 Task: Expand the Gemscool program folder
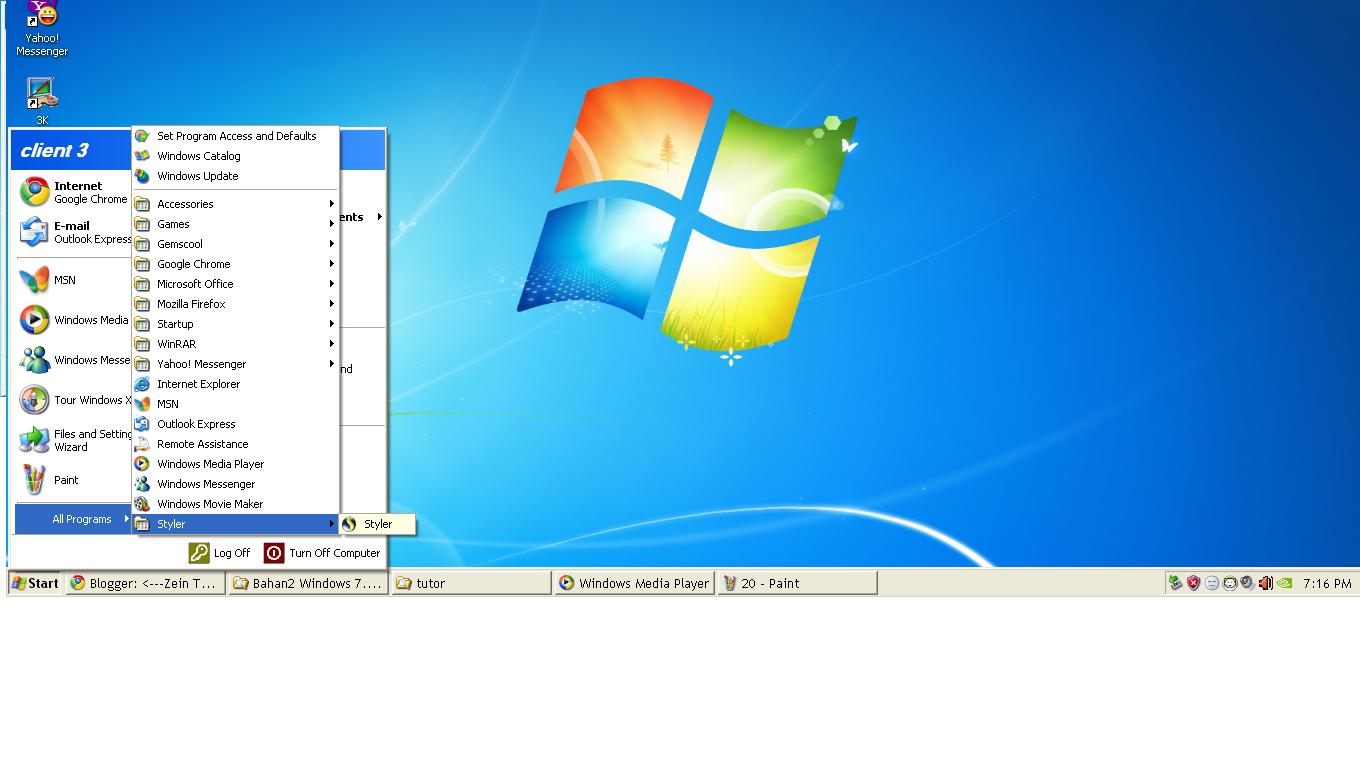coord(236,244)
